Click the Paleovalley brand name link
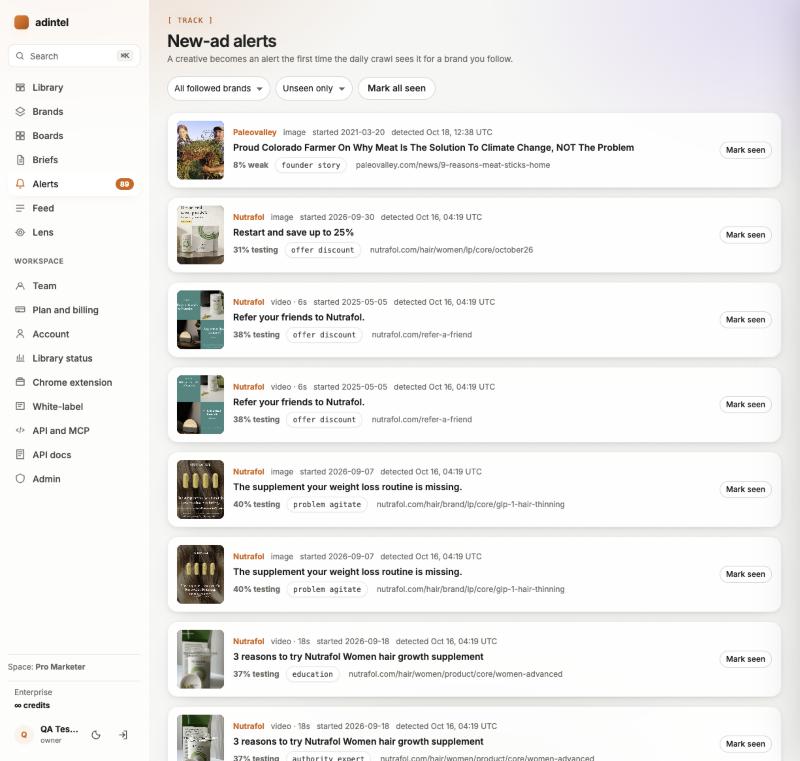Viewport: 800px width, 761px height. tap(255, 132)
